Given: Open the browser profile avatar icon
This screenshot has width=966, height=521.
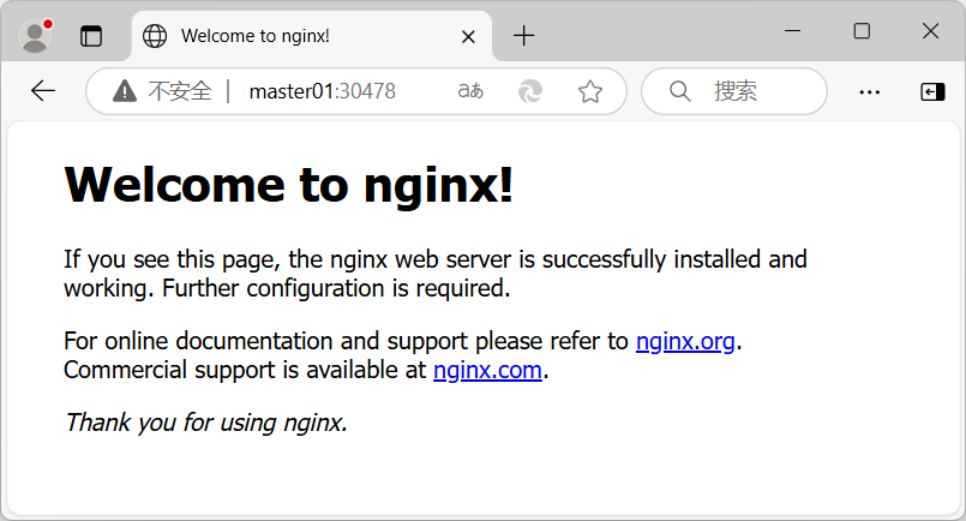Looking at the screenshot, I should tap(35, 36).
